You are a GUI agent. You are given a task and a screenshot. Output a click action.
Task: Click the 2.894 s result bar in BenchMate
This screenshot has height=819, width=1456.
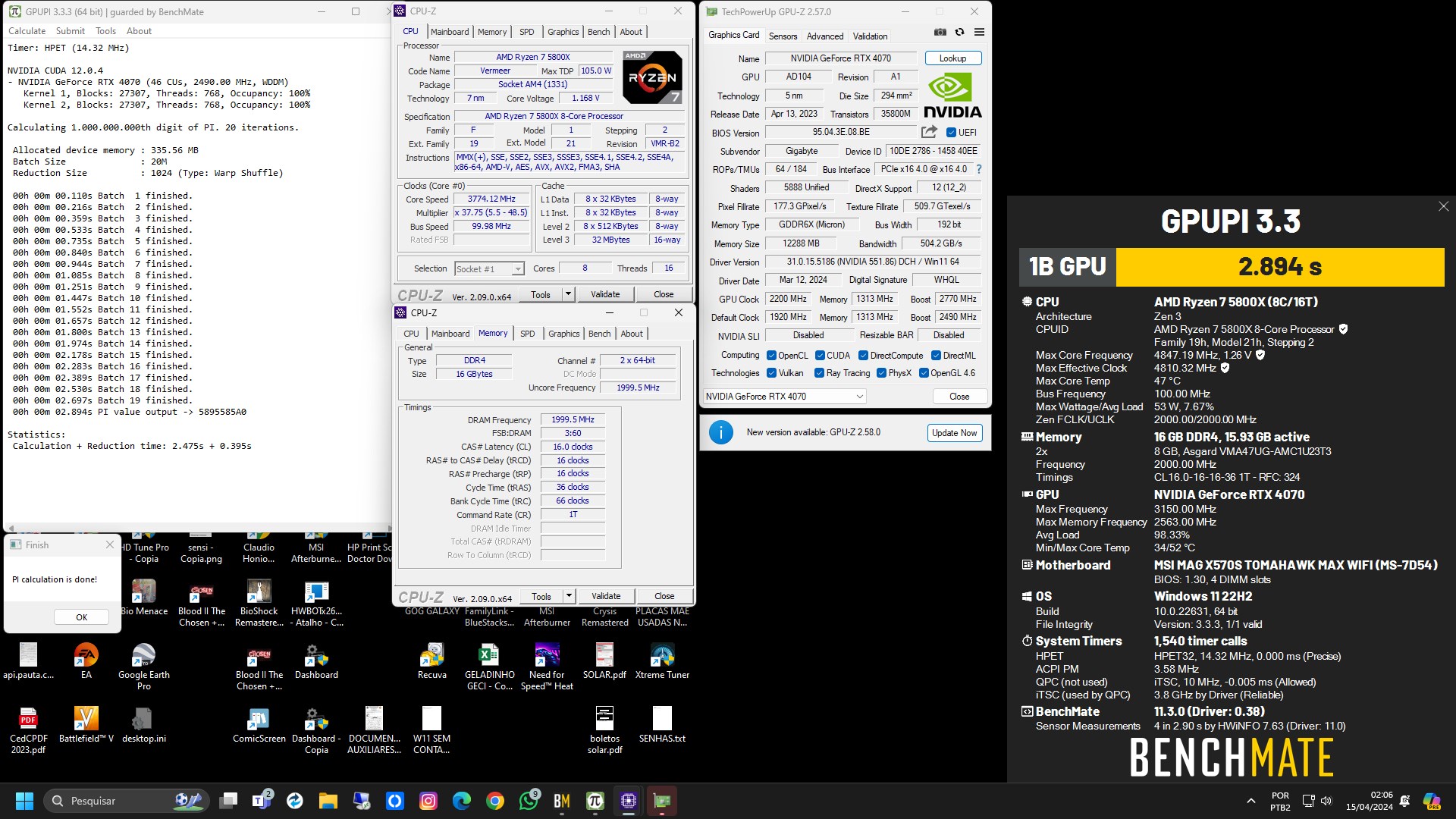click(x=1280, y=267)
